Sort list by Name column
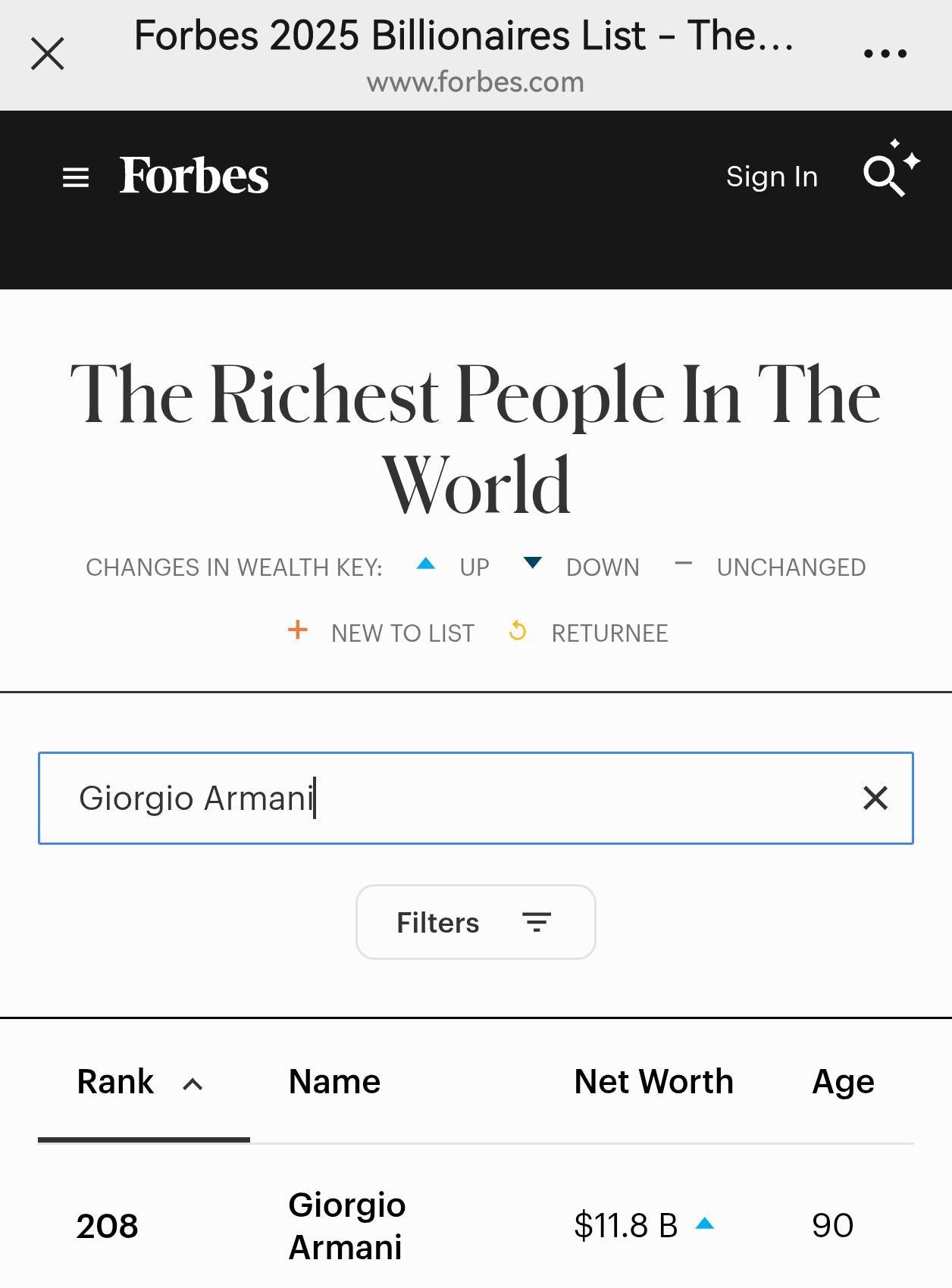Viewport: 952px width, 1288px height. point(334,1082)
